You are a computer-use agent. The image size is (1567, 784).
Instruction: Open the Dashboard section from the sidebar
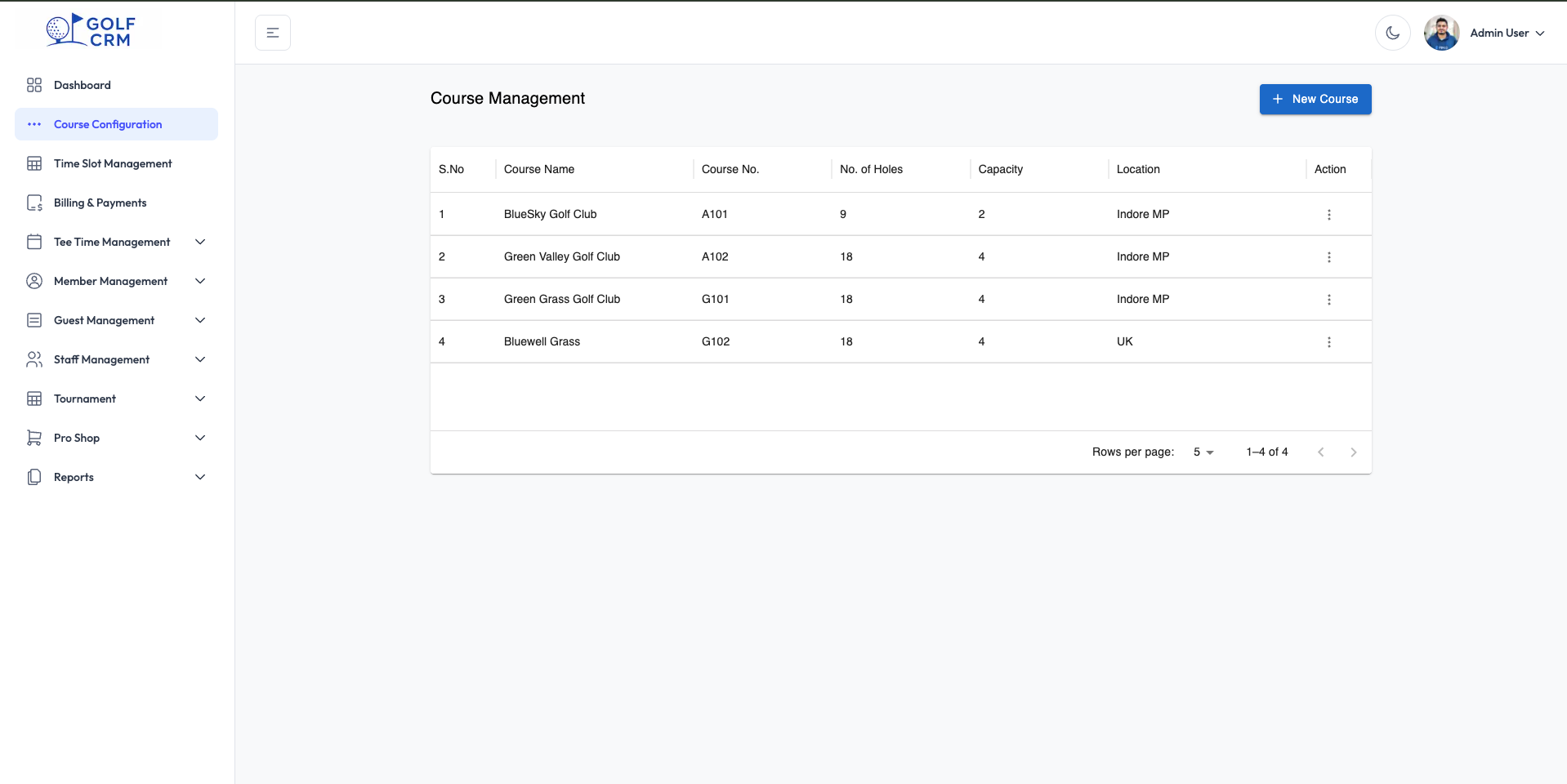(x=82, y=85)
